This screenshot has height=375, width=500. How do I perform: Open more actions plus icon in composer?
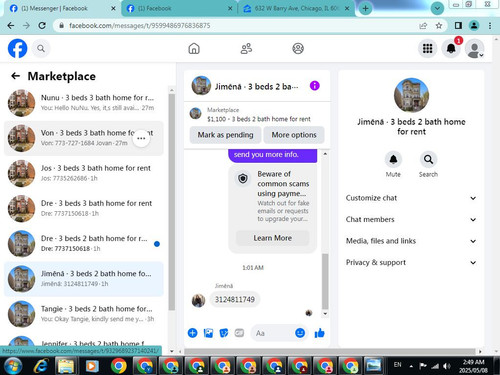pos(193,333)
